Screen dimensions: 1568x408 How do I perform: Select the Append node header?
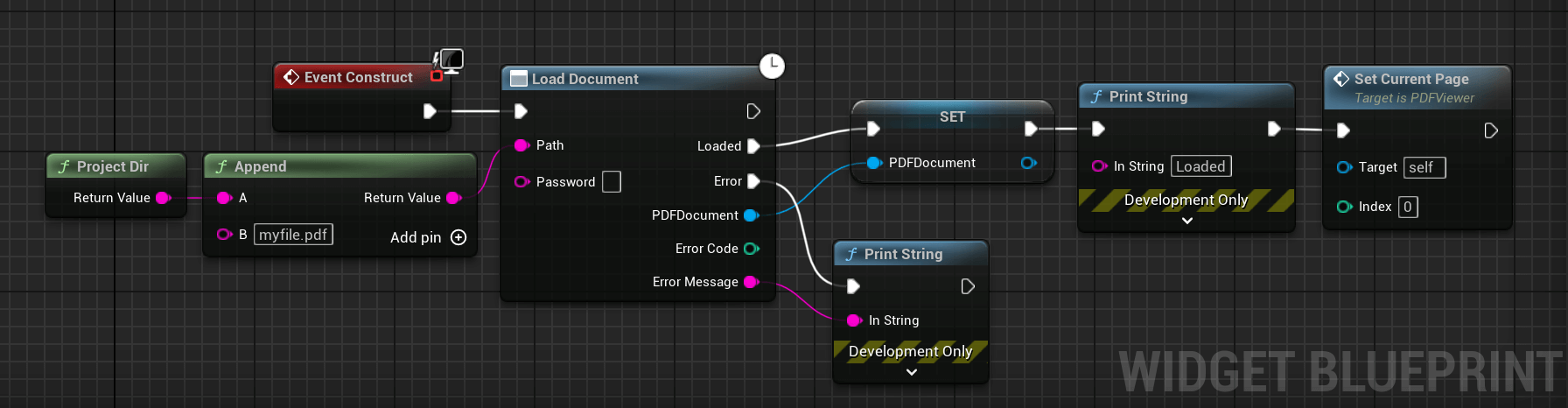pos(339,166)
